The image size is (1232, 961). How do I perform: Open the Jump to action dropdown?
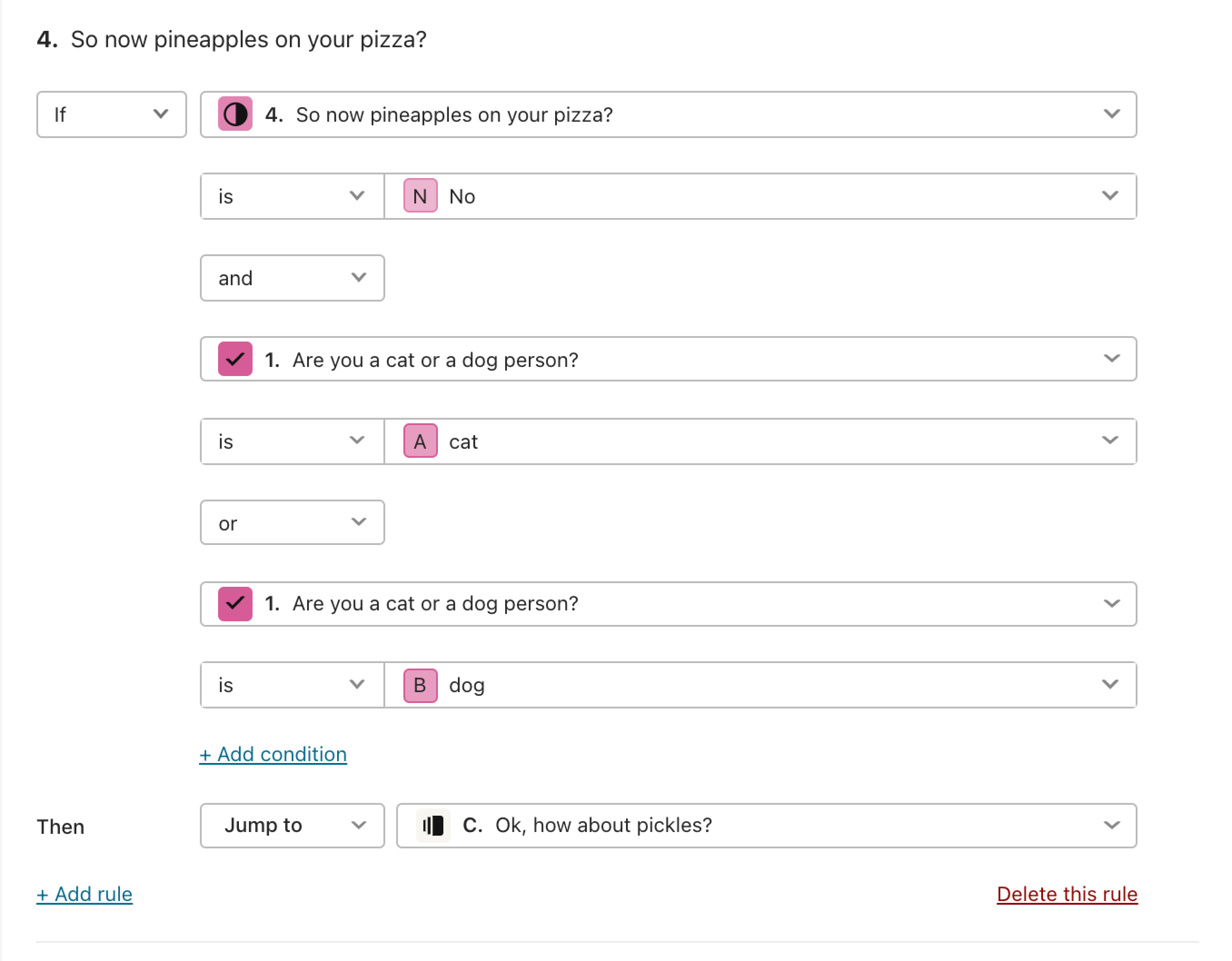tap(291, 826)
